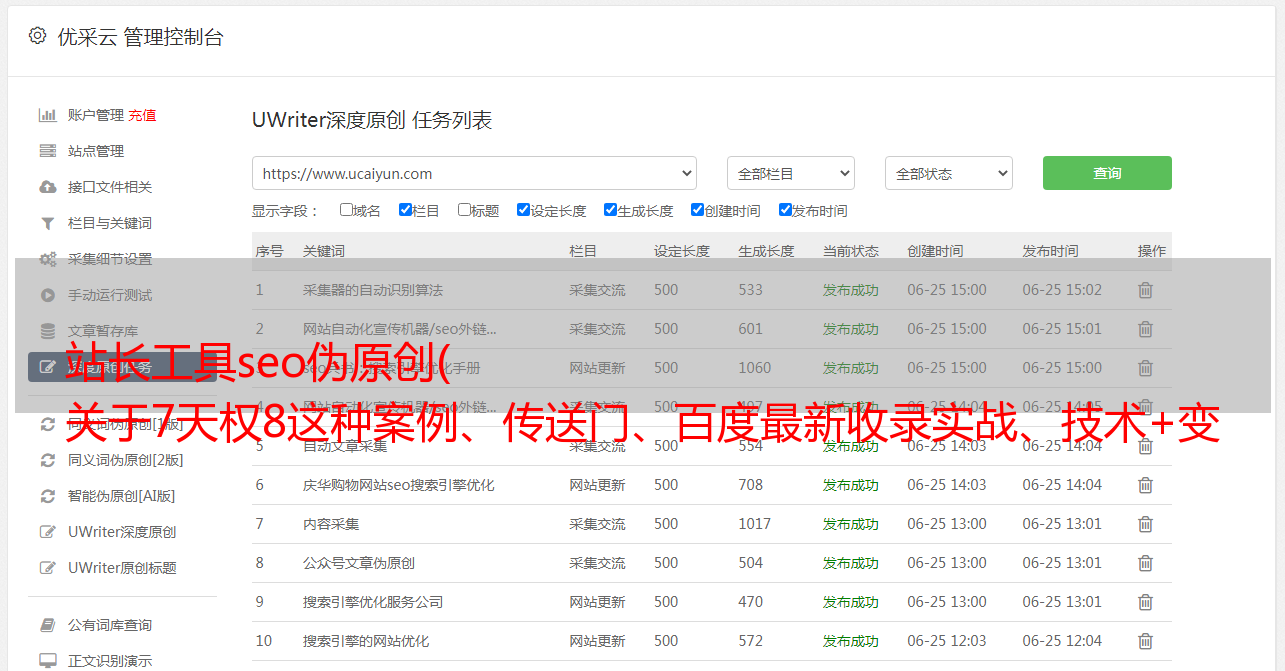Click the gears icon for 采集细节设置

(x=47, y=259)
